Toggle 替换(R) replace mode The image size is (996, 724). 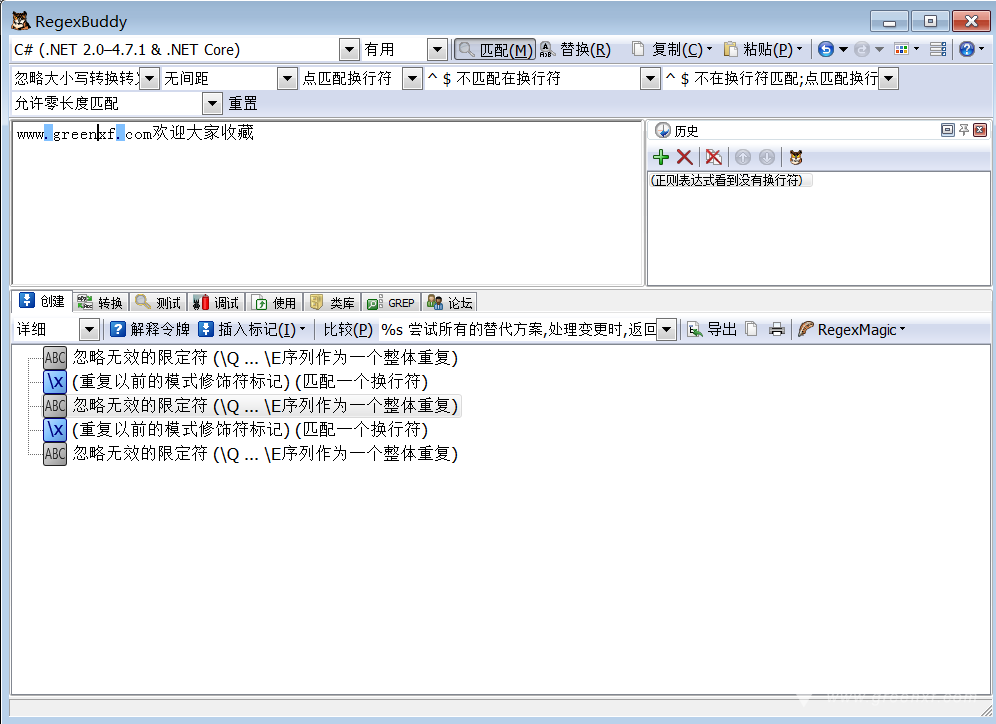pos(575,50)
